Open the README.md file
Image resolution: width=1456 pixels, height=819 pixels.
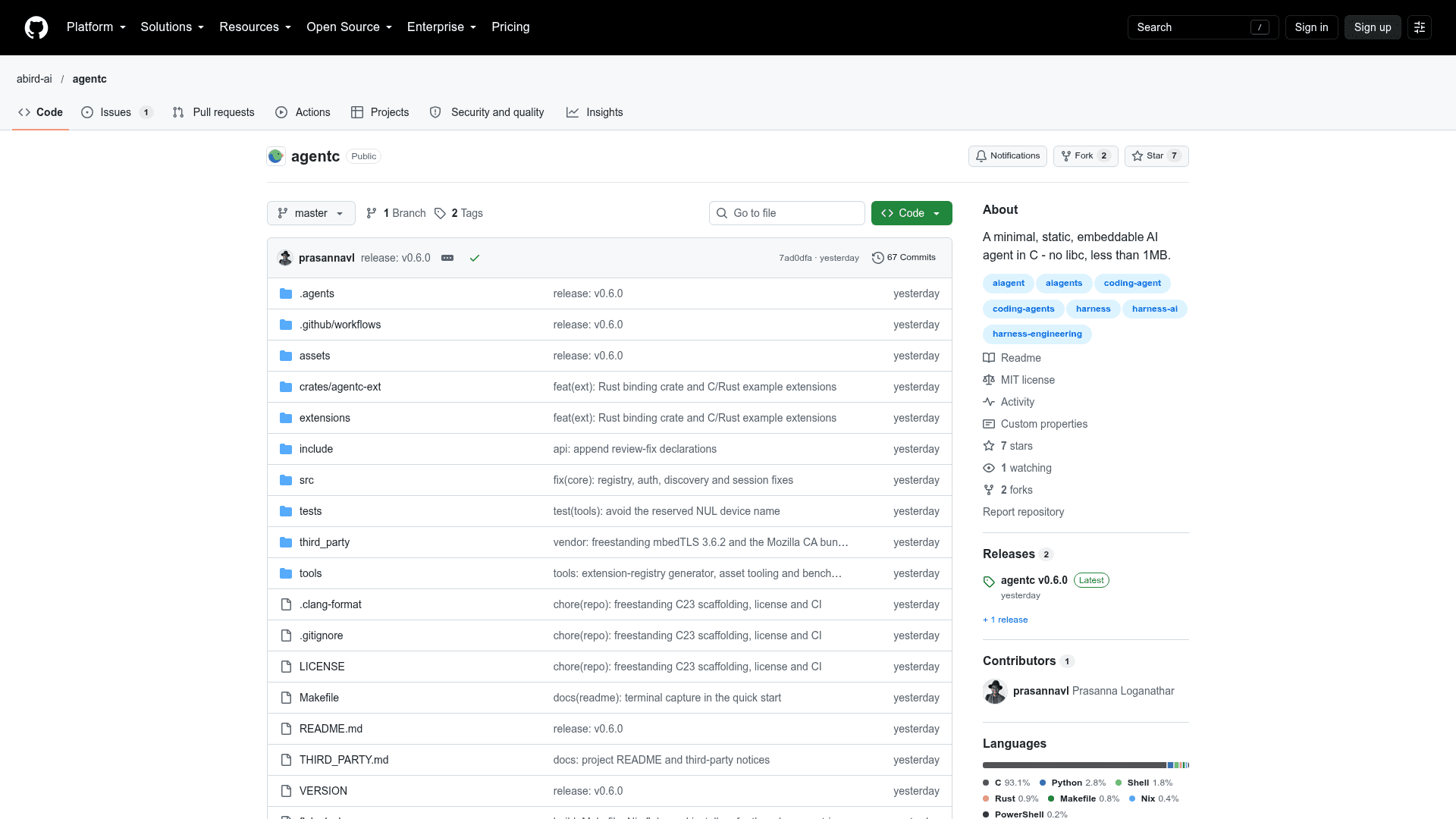click(x=331, y=729)
